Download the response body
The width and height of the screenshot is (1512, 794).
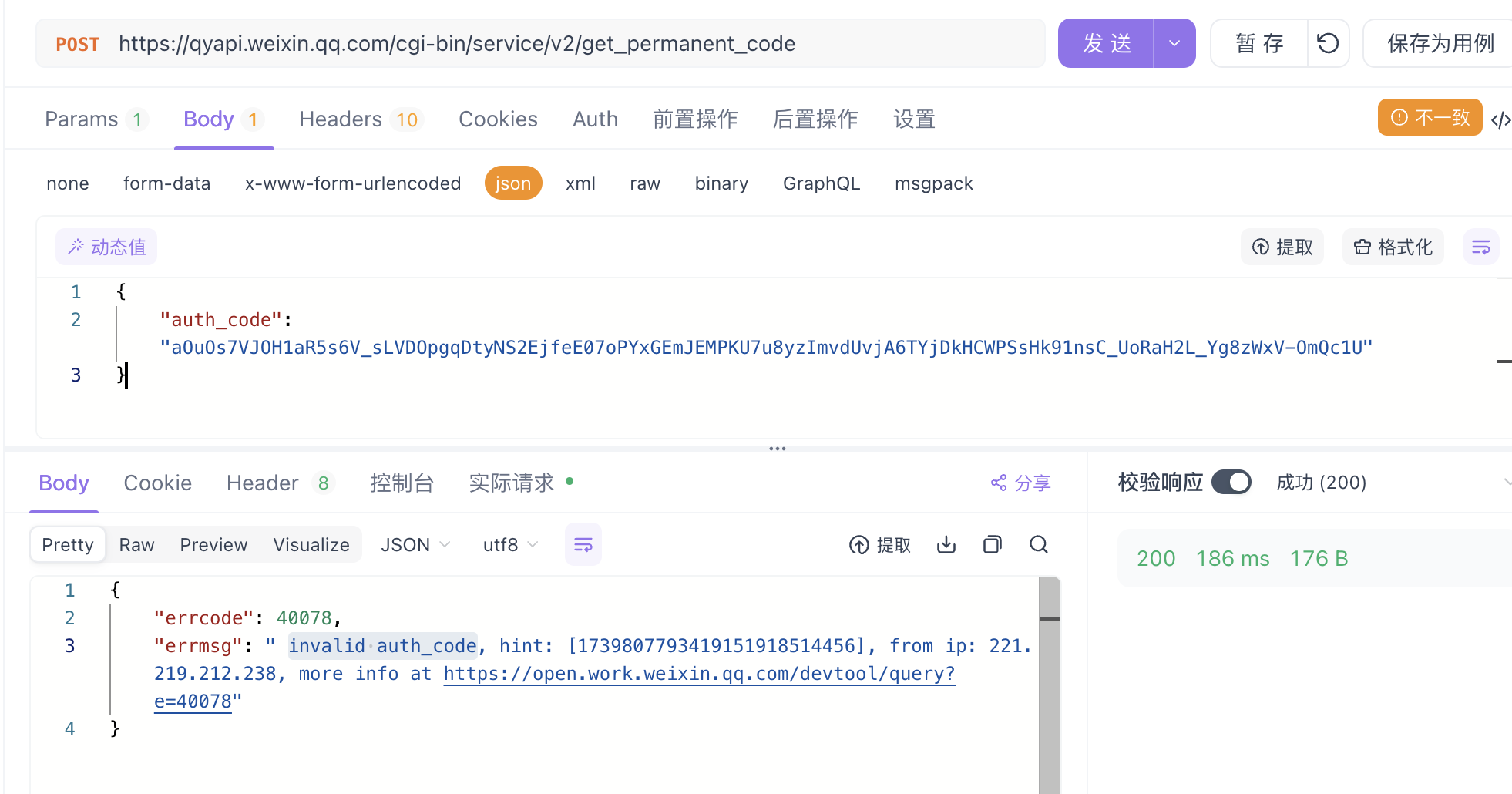click(x=946, y=544)
